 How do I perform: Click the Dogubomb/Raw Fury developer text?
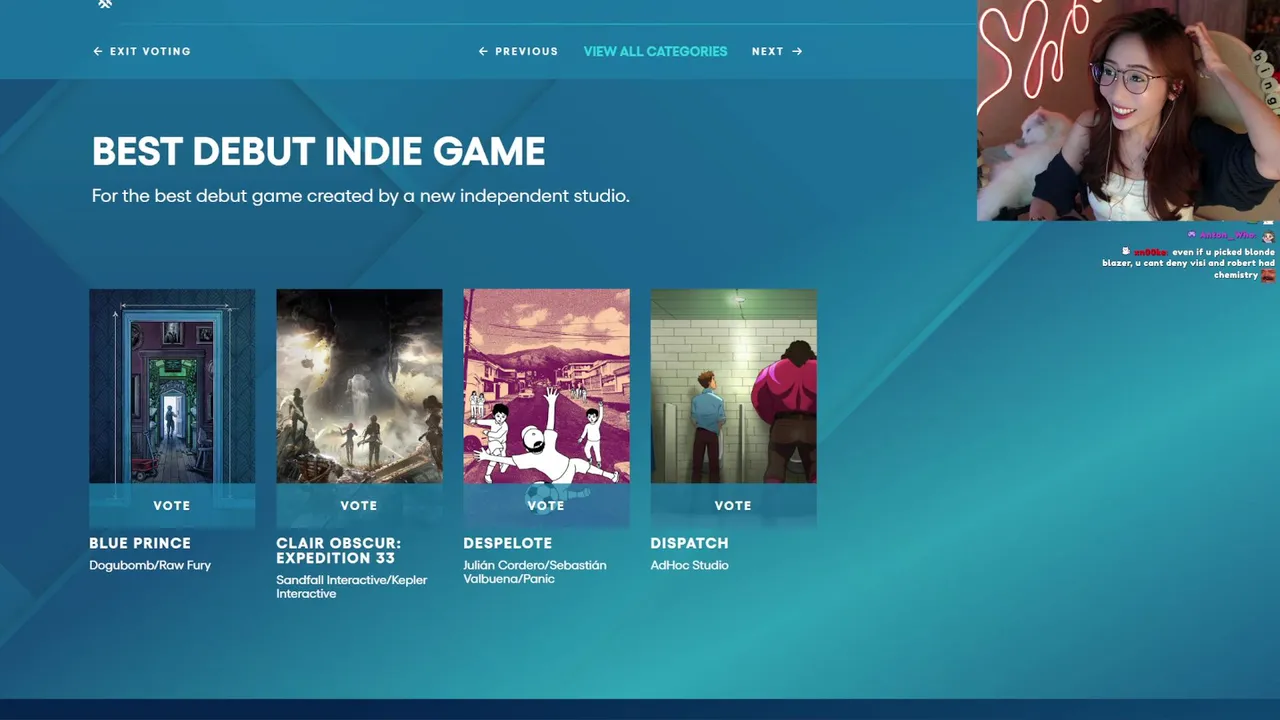pos(150,565)
